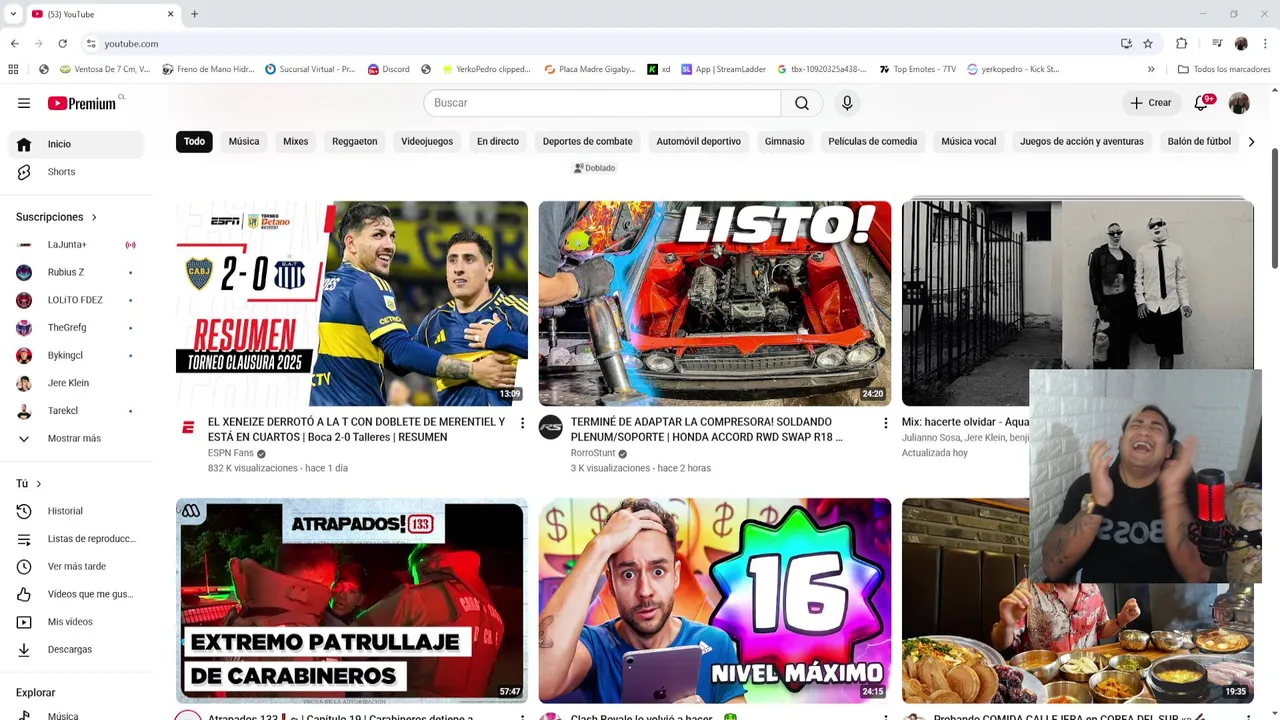This screenshot has height=720, width=1280.
Task: Open the notifications bell
Action: pos(1202,103)
